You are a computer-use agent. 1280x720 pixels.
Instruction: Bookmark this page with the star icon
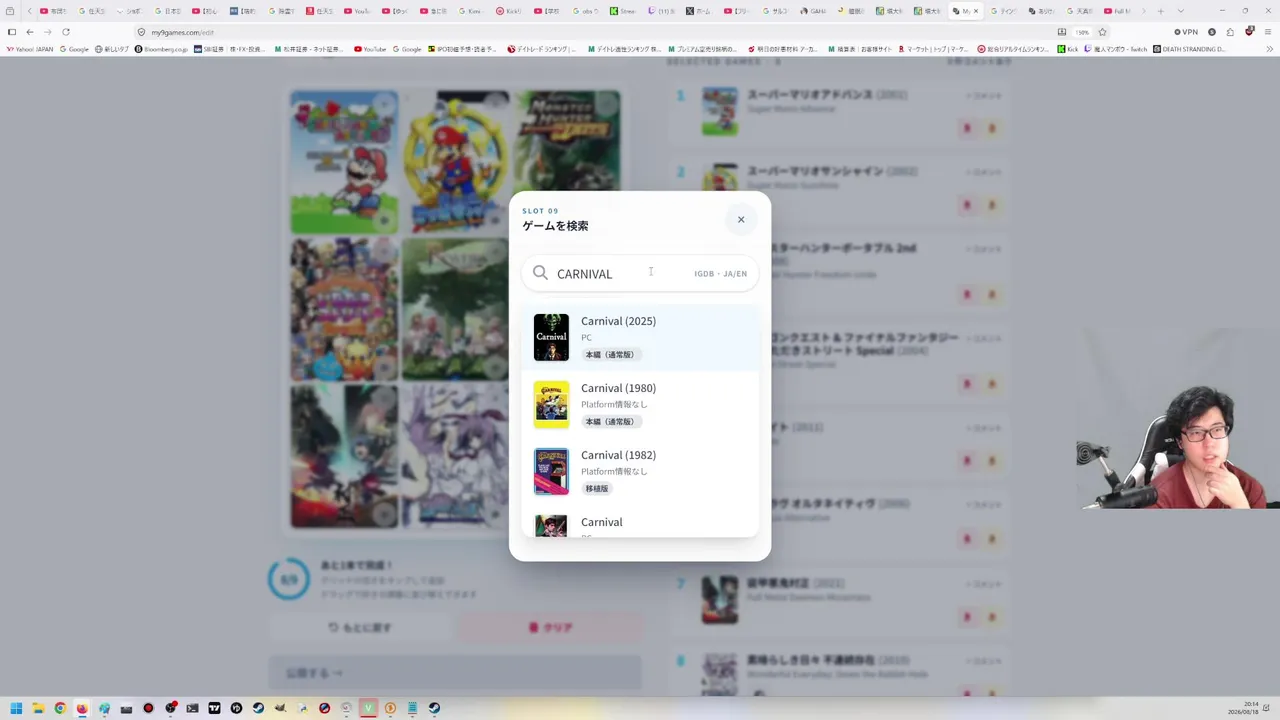pyautogui.click(x=1103, y=32)
